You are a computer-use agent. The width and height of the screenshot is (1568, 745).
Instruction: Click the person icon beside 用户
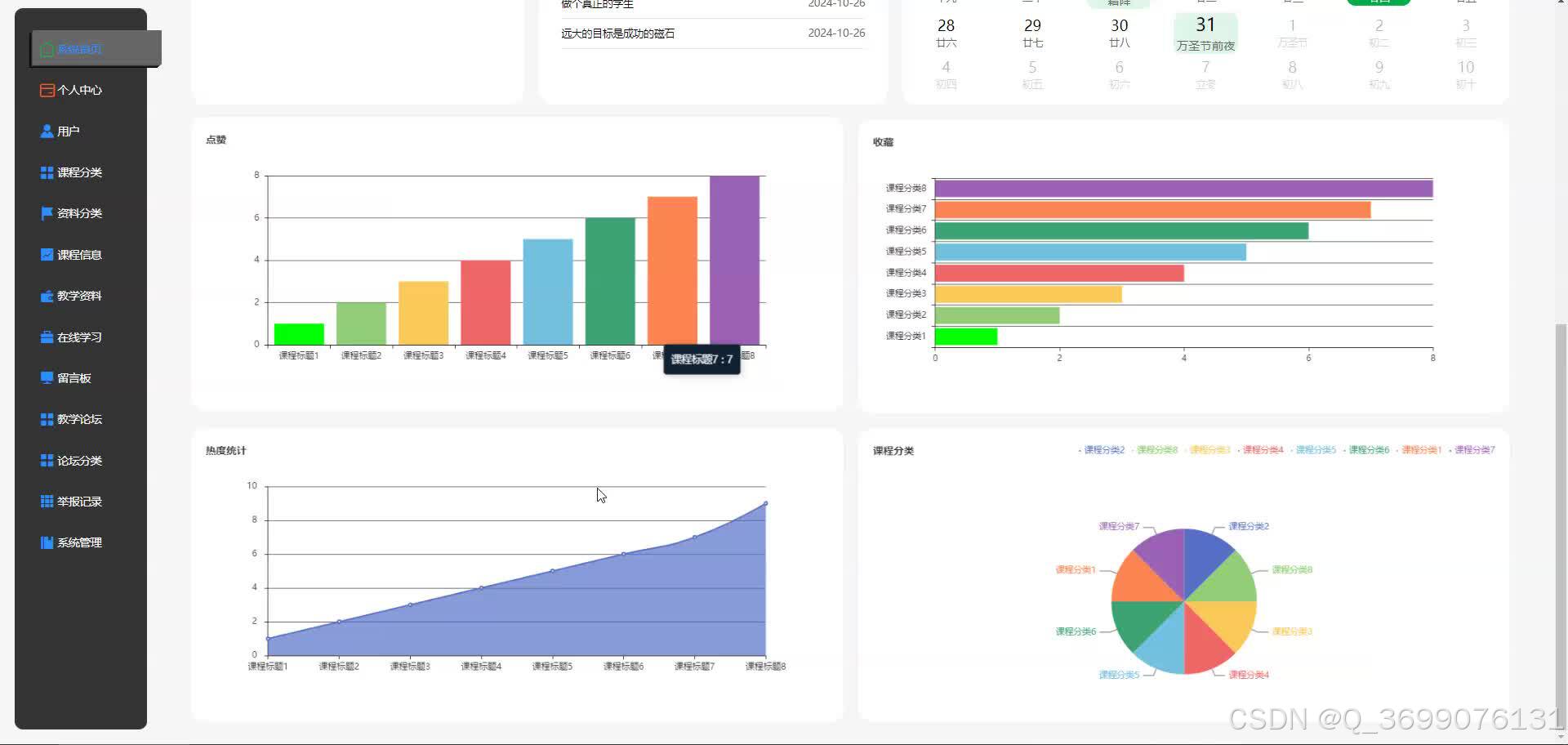47,131
